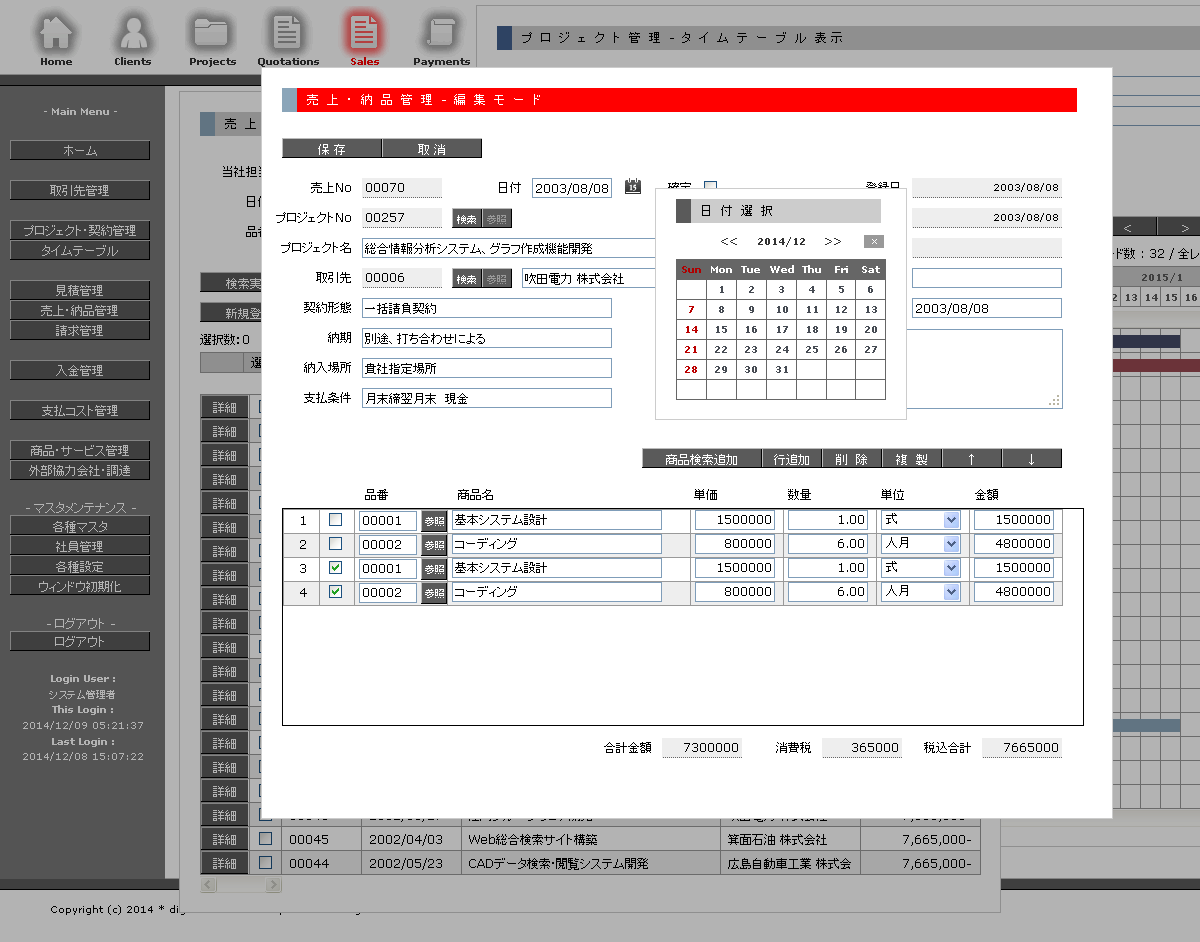This screenshot has height=942, width=1200.
Task: Select day 15 in the date picker calendar
Action: click(x=721, y=329)
